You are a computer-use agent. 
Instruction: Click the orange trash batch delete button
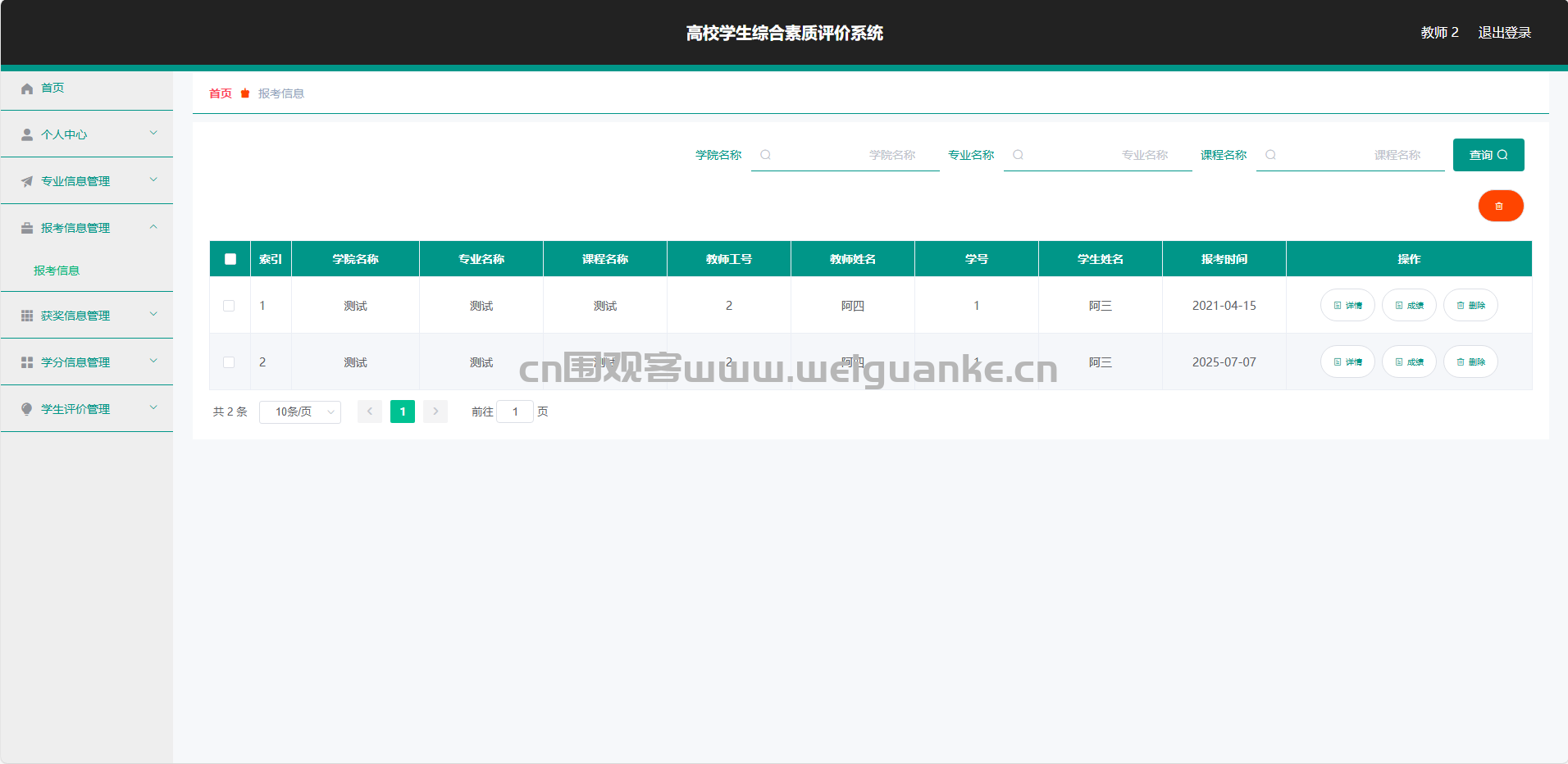point(1501,206)
